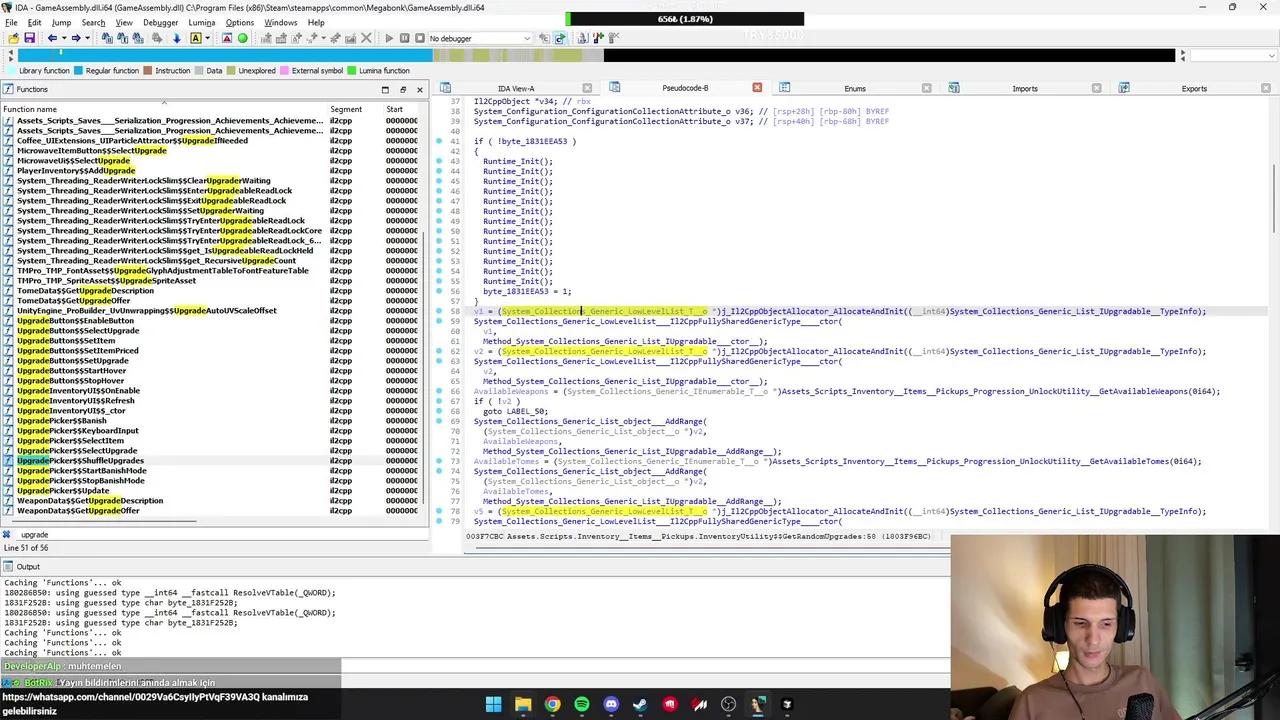Screen dimensions: 1280x720
Task: Open dropdown next to yellow 'A' icon
Action: (x=207, y=38)
